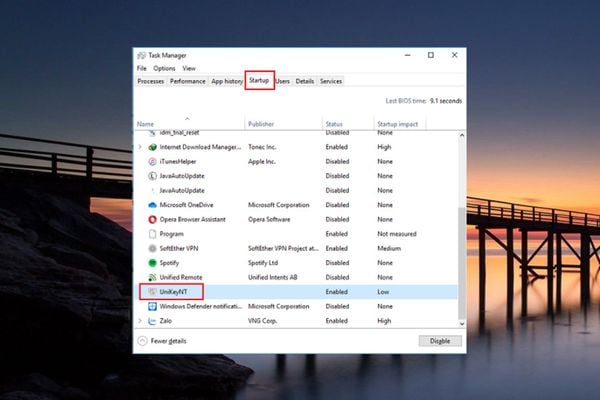The height and width of the screenshot is (400, 600).
Task: Expand the Zalo startup entry
Action: coord(140,321)
